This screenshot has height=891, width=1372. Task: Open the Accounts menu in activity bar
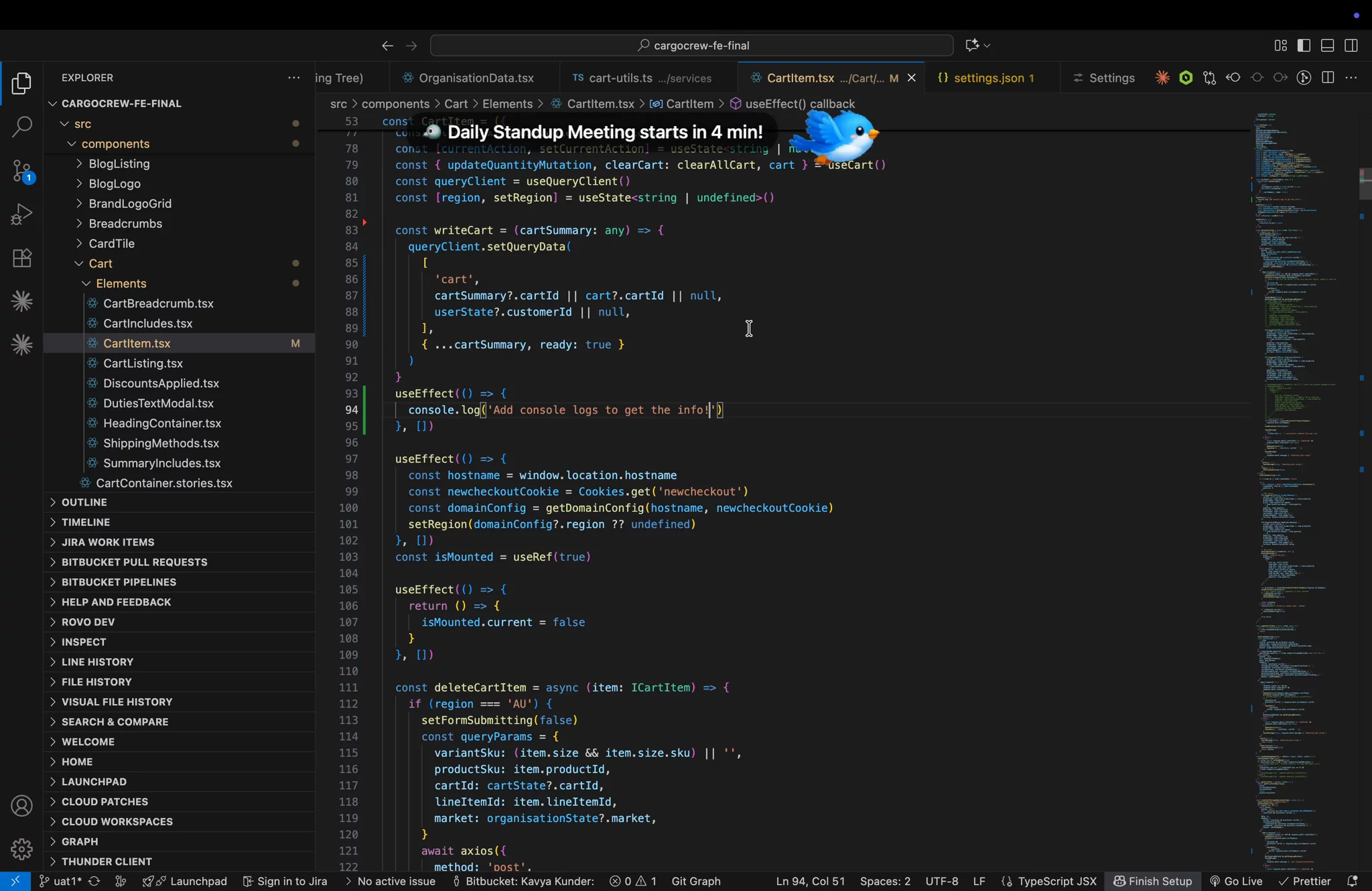pyautogui.click(x=21, y=806)
